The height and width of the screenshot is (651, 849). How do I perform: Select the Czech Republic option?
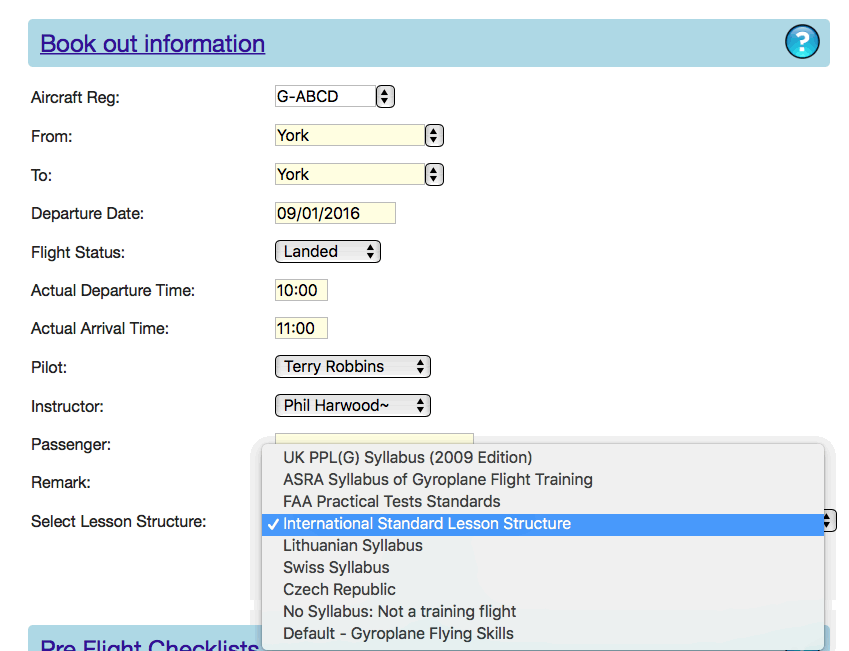point(339,590)
